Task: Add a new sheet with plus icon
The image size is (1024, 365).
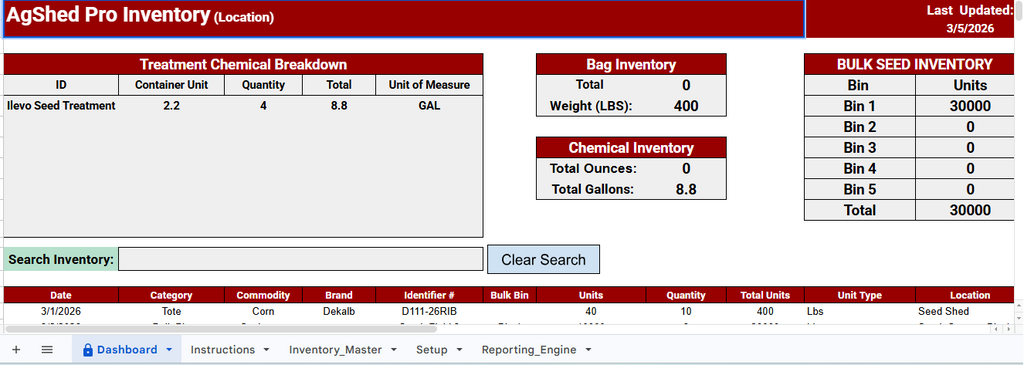Action: click(16, 349)
